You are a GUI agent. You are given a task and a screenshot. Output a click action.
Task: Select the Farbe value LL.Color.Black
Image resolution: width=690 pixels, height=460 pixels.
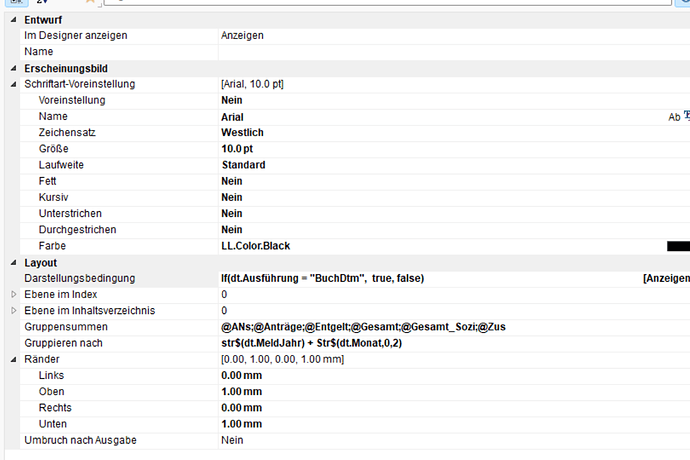(256, 246)
